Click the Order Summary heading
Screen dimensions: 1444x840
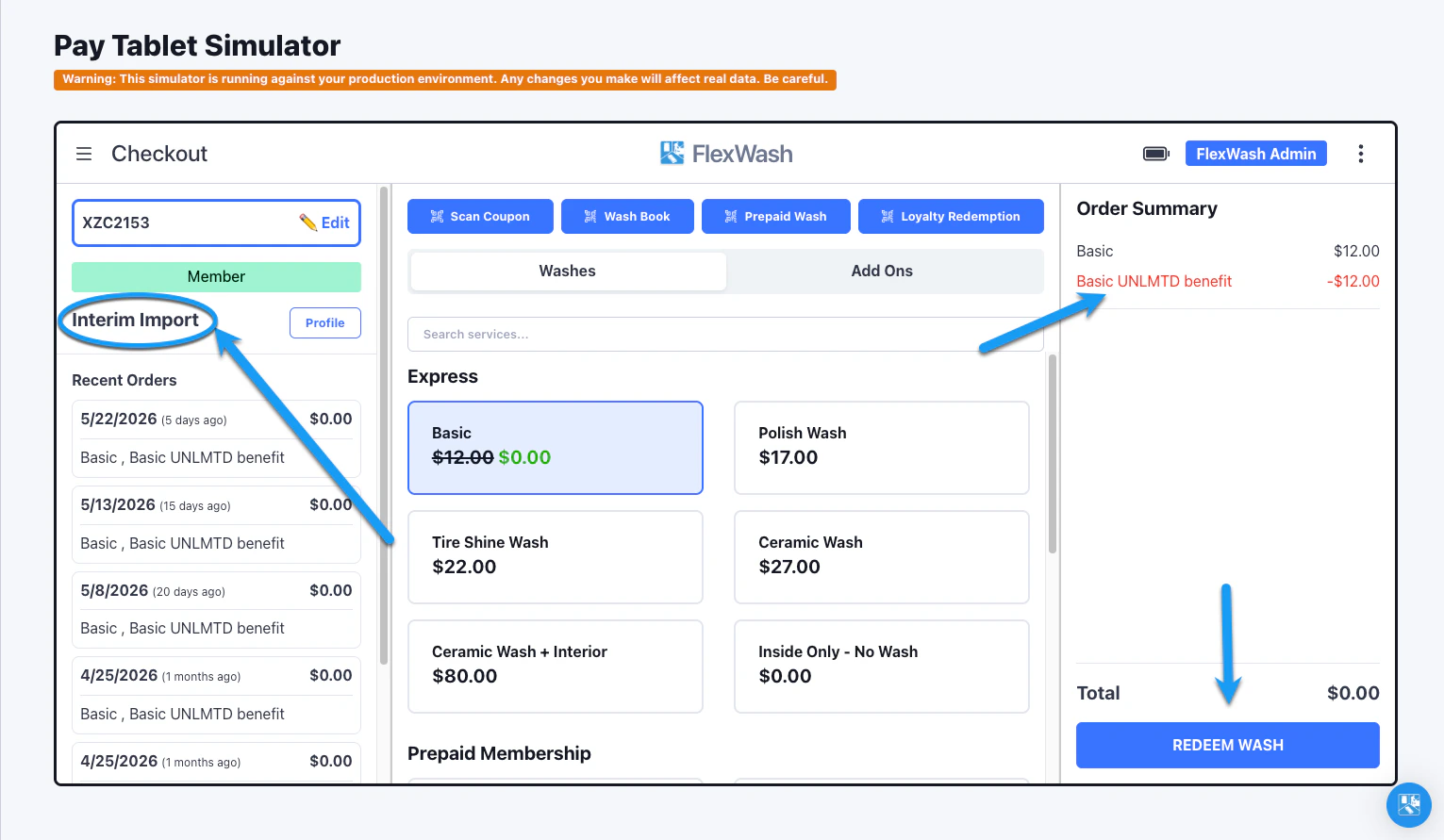click(x=1147, y=209)
